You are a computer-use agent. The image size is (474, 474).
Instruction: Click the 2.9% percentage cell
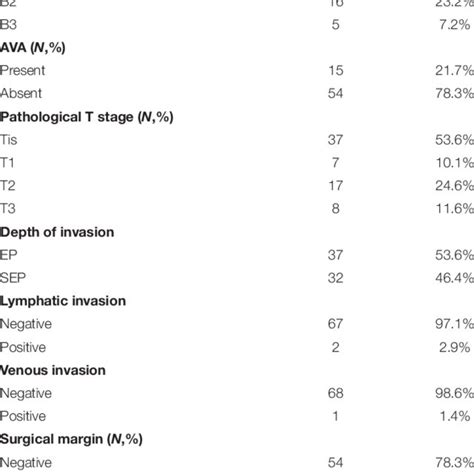[455, 347]
